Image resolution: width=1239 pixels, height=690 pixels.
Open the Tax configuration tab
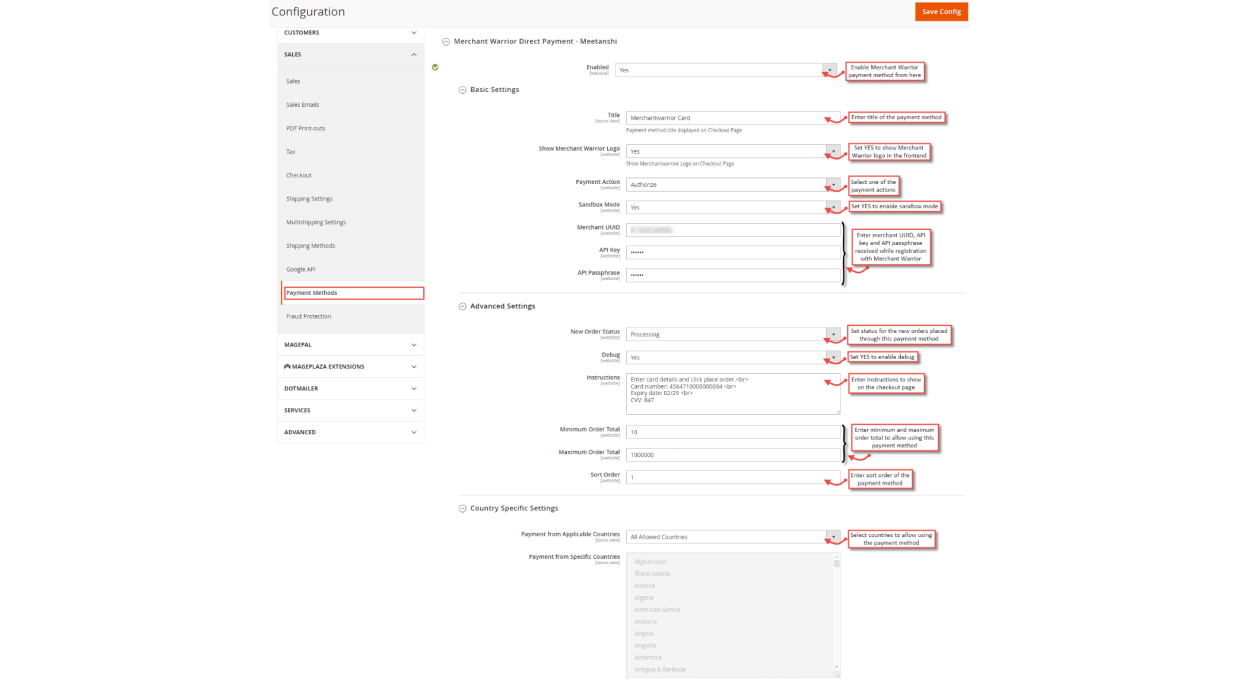pos(290,152)
